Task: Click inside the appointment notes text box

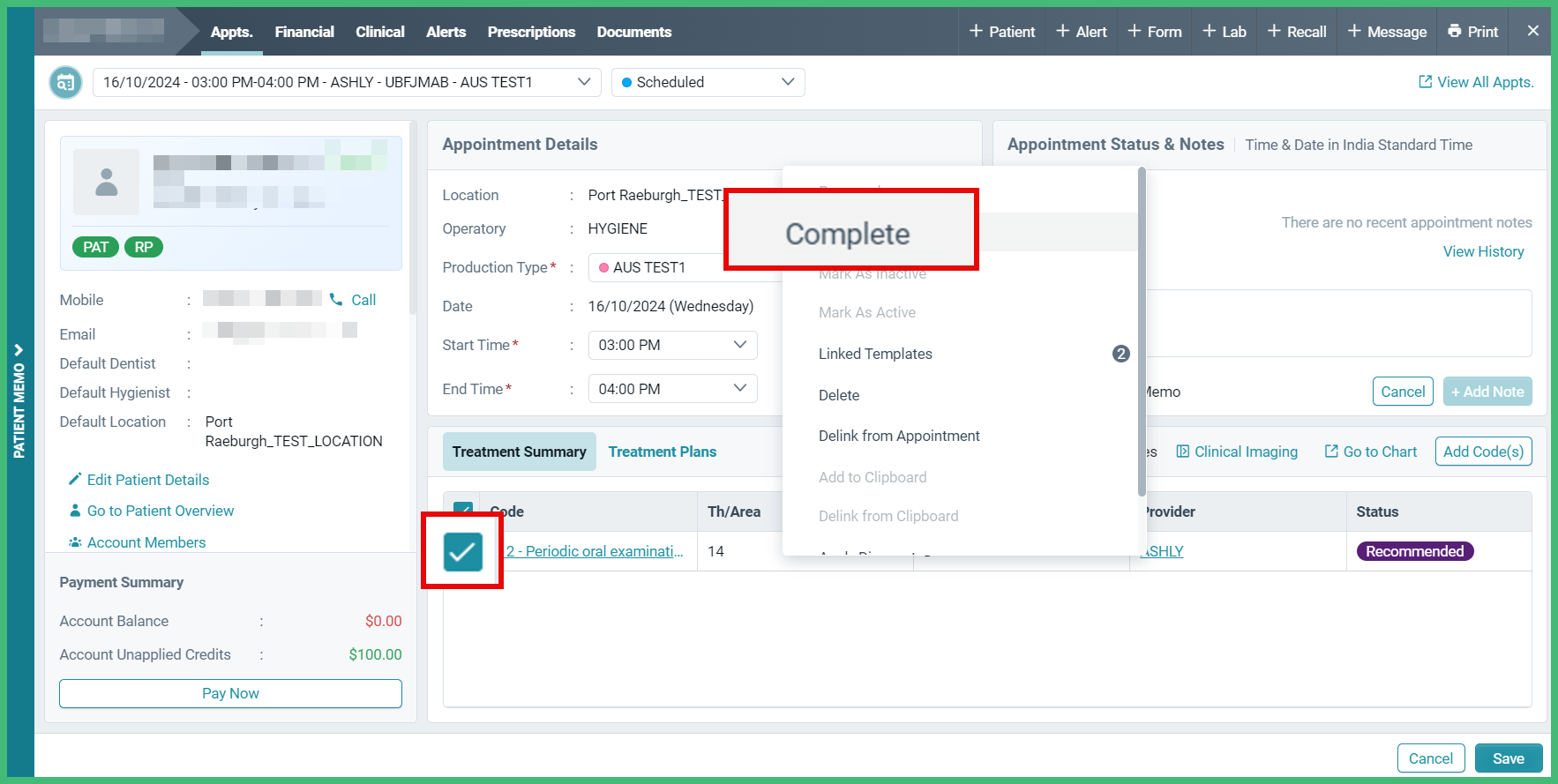Action: pos(1338,323)
